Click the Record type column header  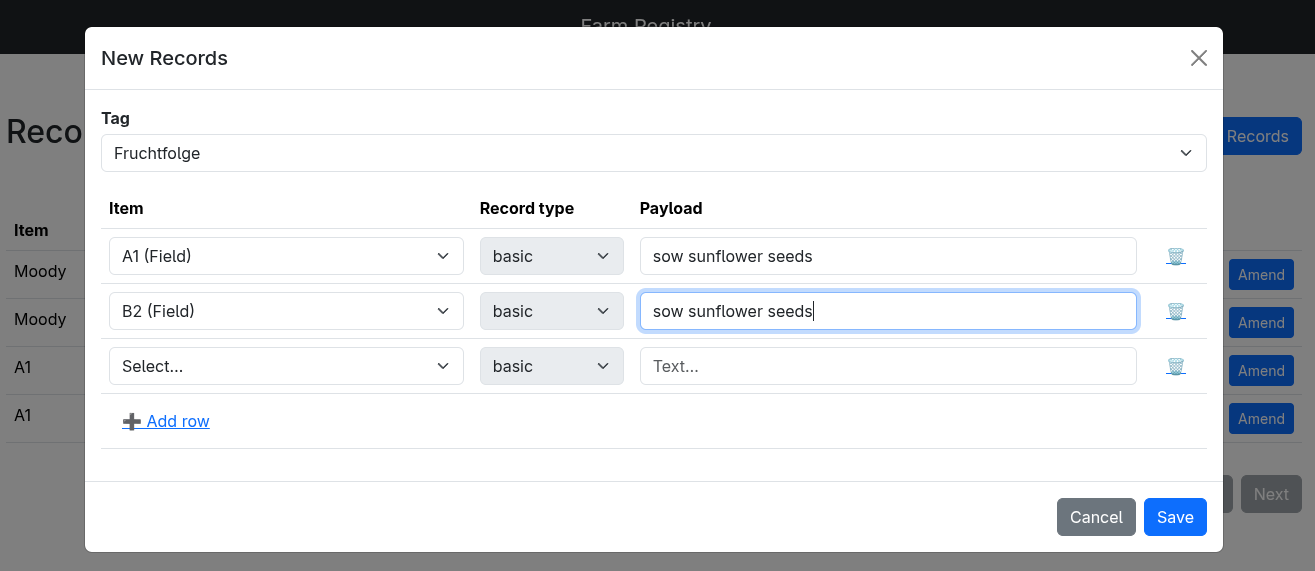[x=527, y=208]
